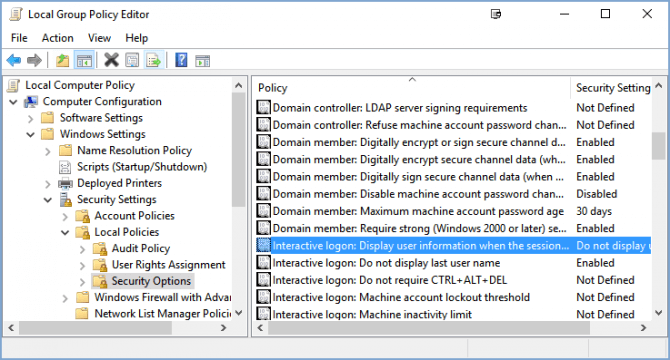Viewport: 670px width, 360px height.
Task: Click the Up one level folder icon
Action: pyautogui.click(x=62, y=60)
